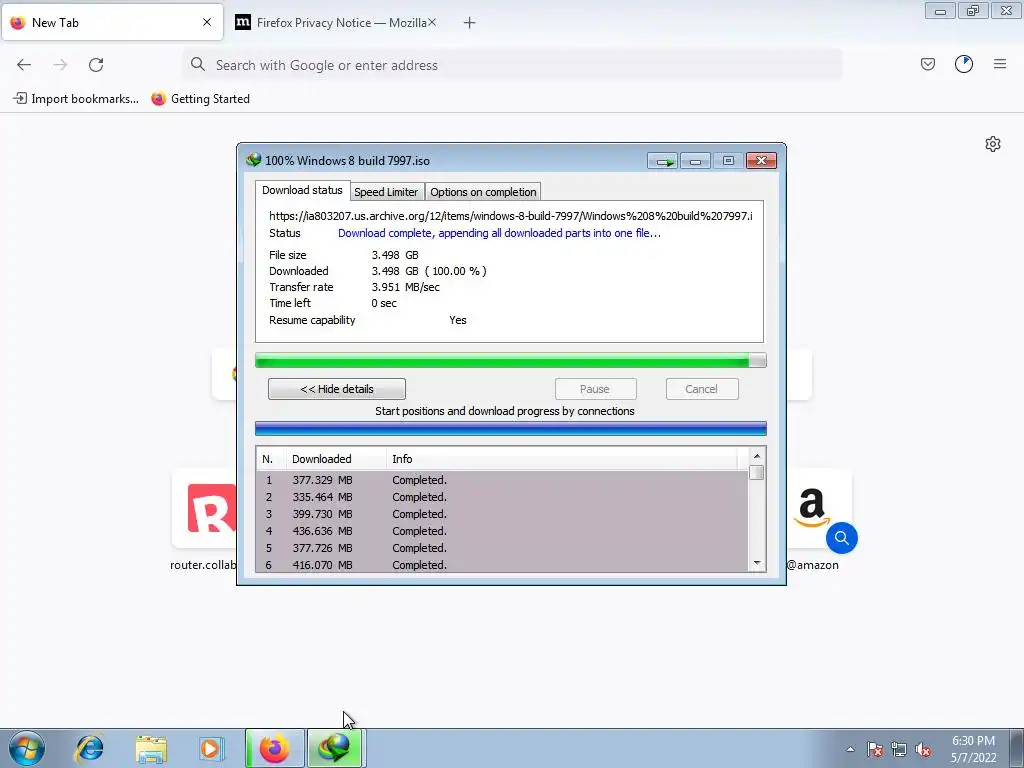Click the muted volume tray icon
Screen dimensions: 1024x768
coord(923,749)
